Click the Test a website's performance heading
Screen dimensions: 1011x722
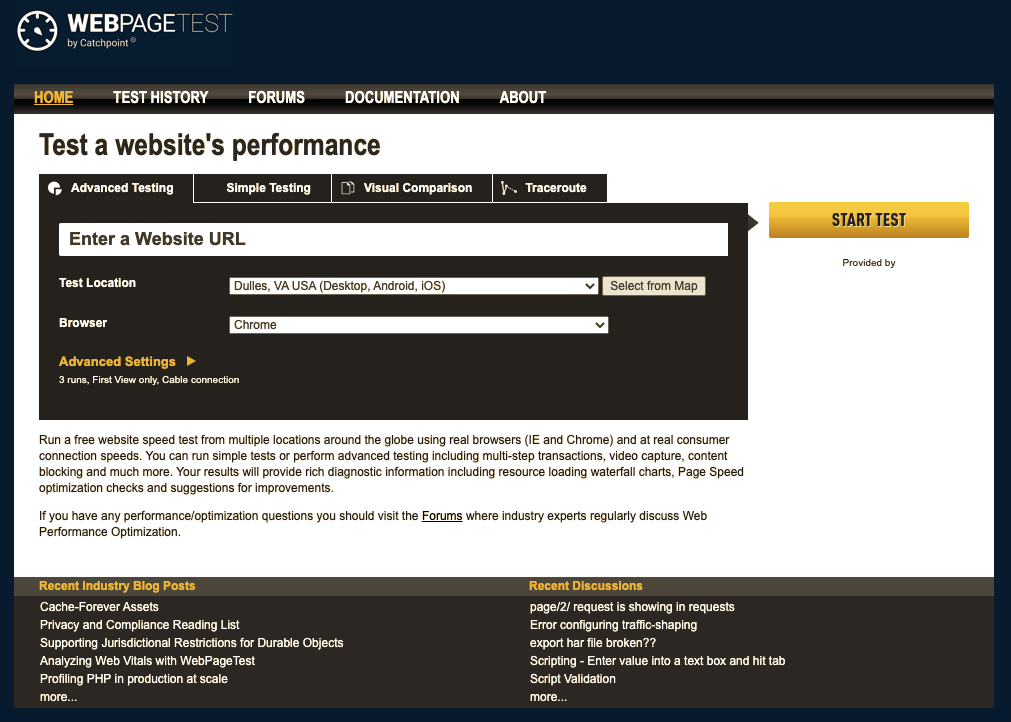[210, 145]
